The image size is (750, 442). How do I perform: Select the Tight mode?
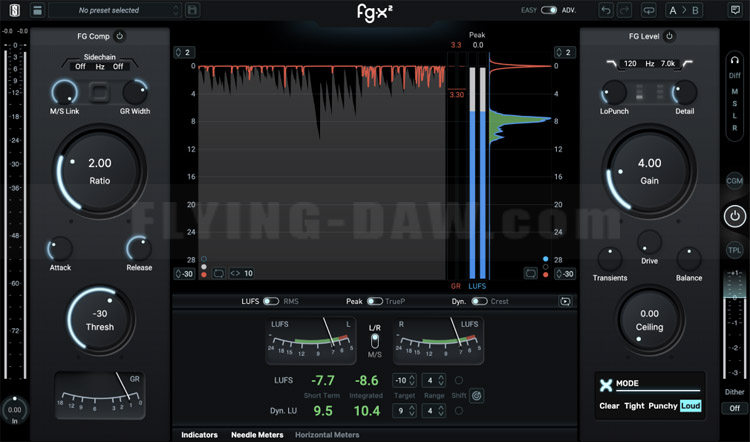(634, 406)
